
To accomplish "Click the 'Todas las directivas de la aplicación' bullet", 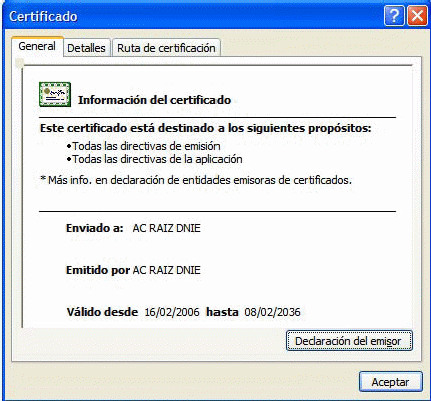I will point(155,159).
